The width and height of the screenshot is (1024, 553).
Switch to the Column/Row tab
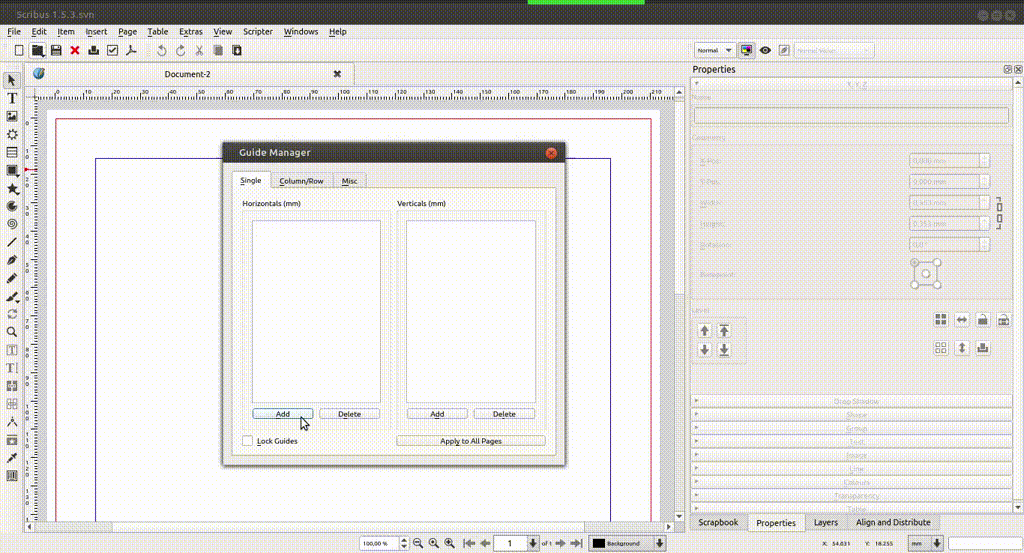pyautogui.click(x=301, y=181)
